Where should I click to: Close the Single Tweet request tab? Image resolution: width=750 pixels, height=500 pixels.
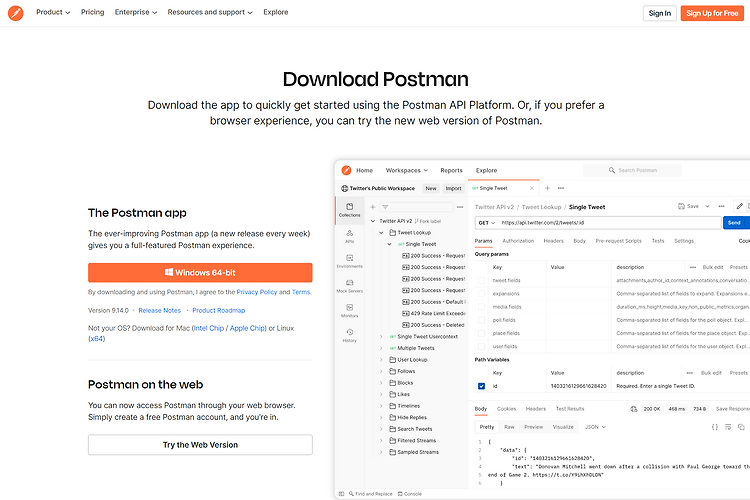pyautogui.click(x=531, y=188)
